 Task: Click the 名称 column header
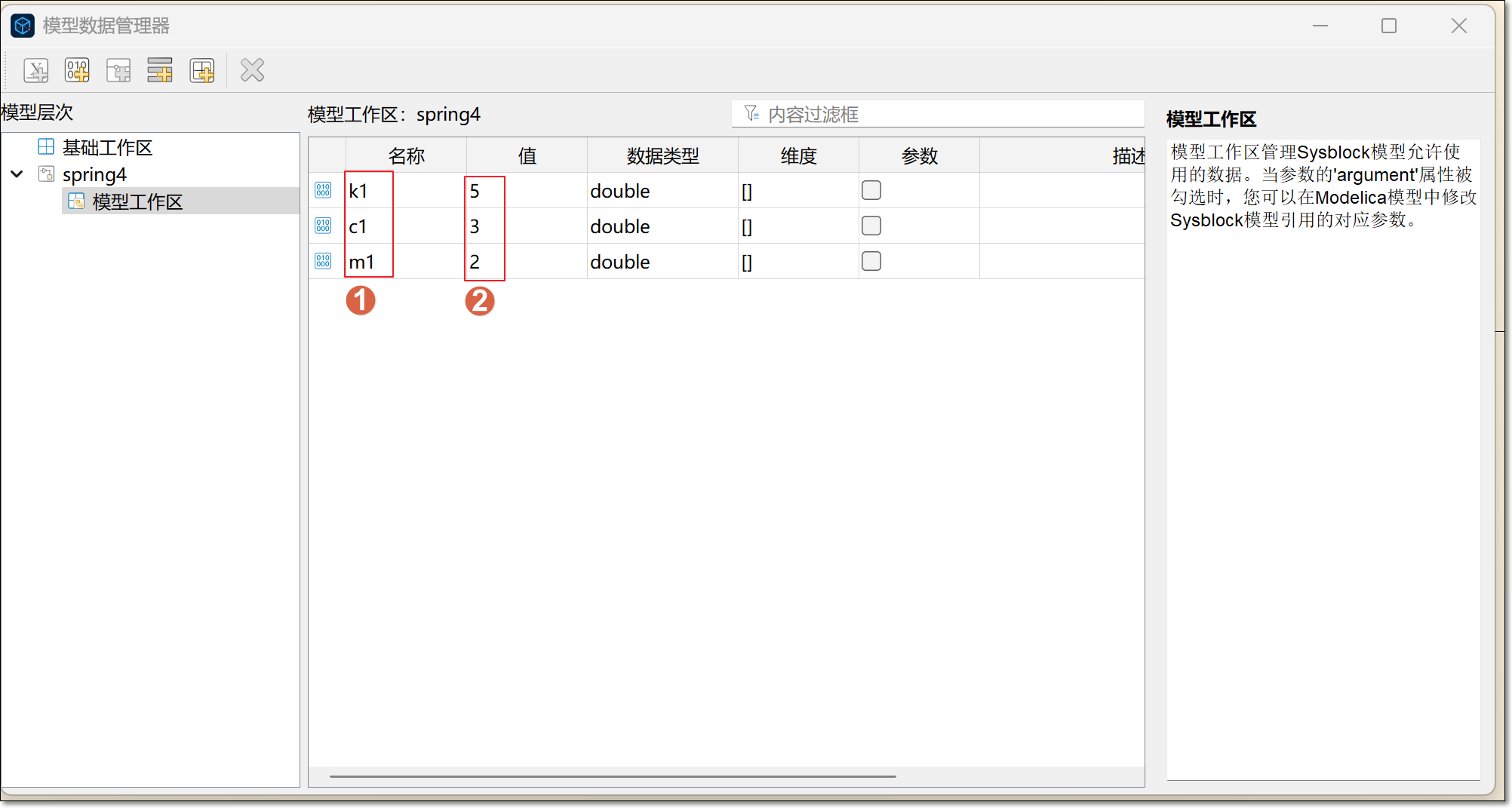pyautogui.click(x=406, y=155)
